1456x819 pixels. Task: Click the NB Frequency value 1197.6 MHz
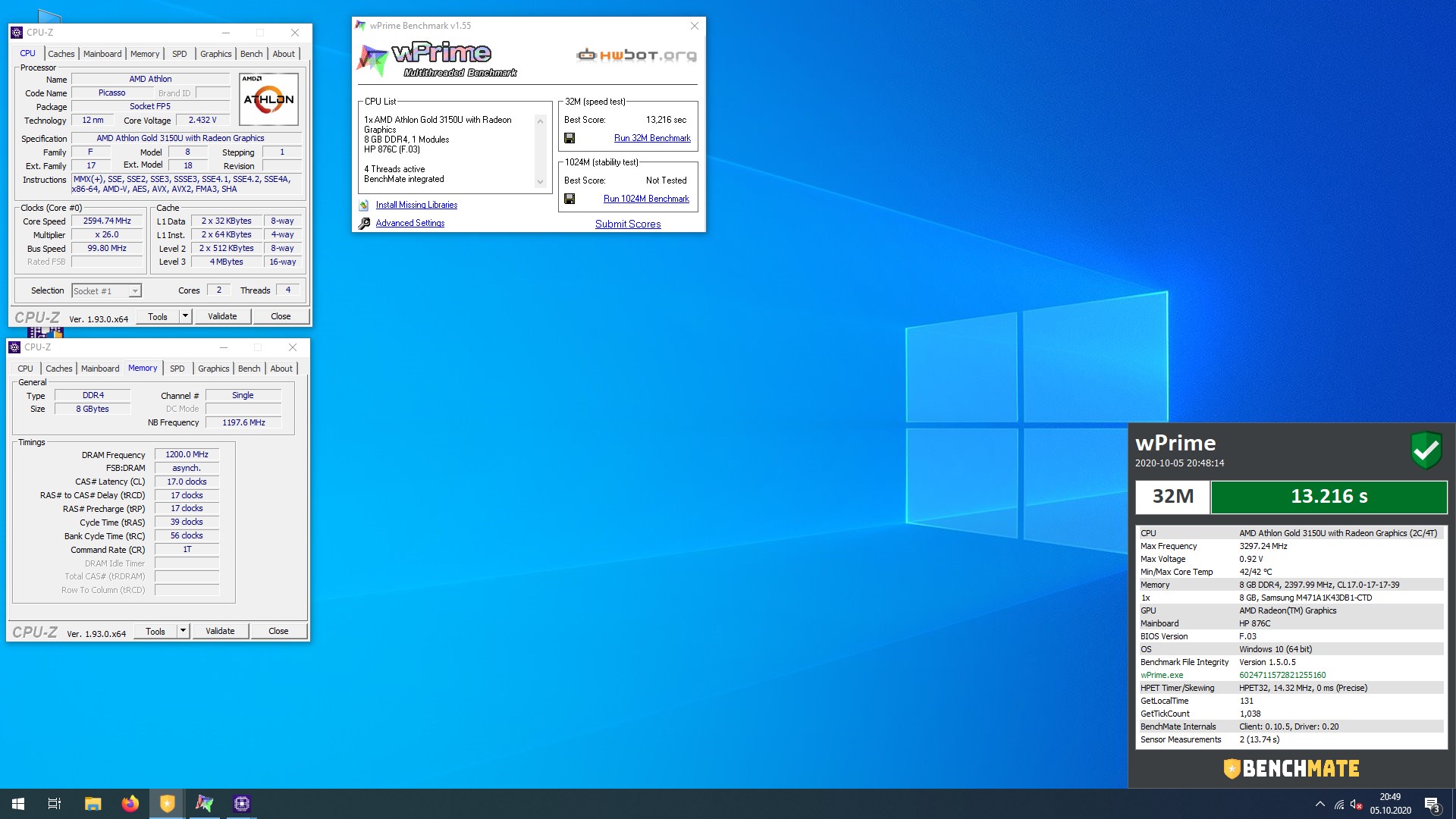coord(243,422)
